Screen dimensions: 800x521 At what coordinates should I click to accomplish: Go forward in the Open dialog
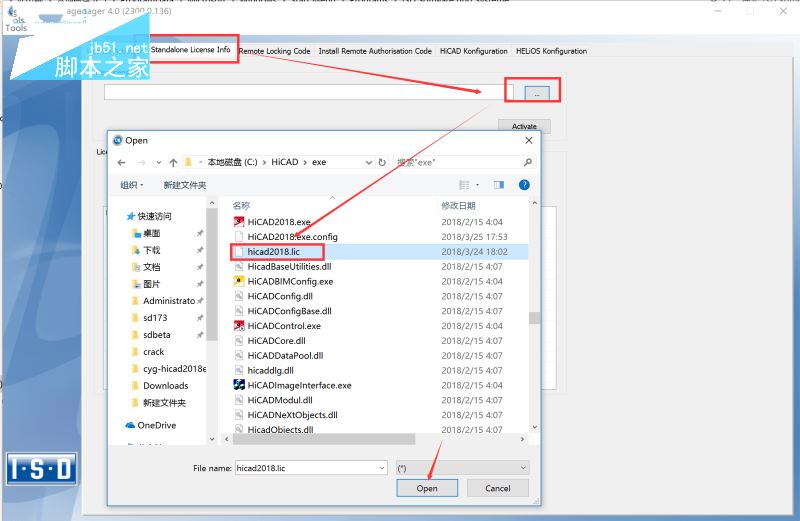pyautogui.click(x=141, y=162)
